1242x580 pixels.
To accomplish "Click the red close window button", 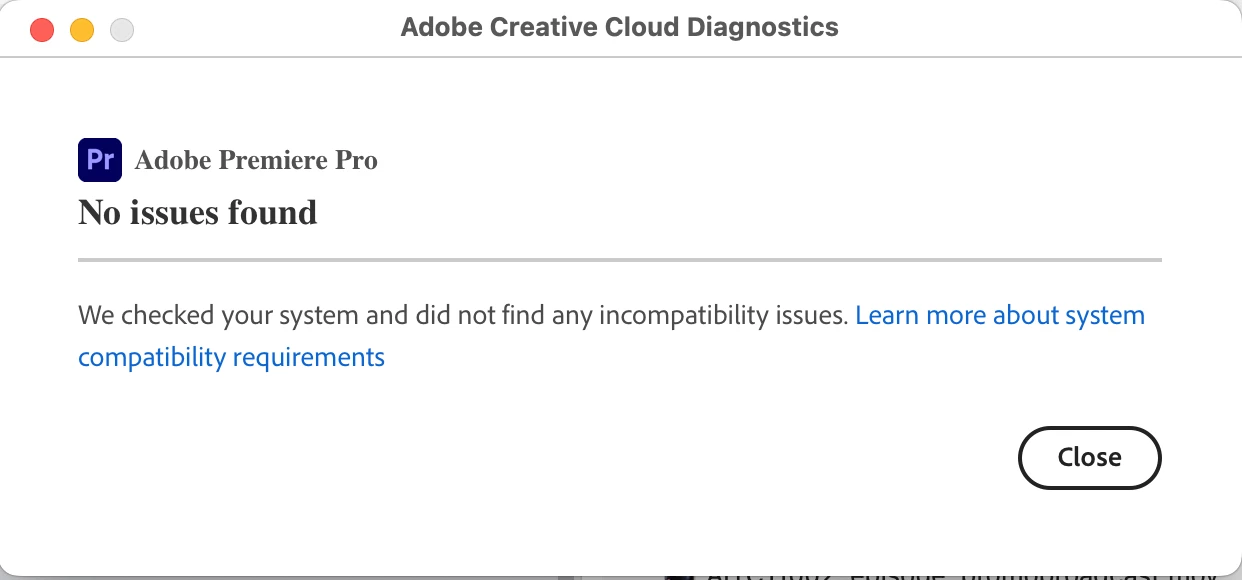I will point(42,29).
